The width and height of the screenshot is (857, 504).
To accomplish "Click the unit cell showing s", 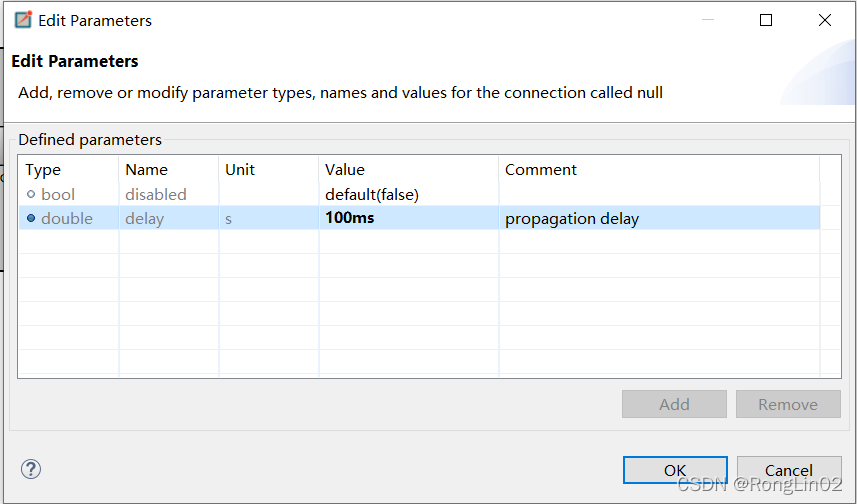I will pos(229,218).
